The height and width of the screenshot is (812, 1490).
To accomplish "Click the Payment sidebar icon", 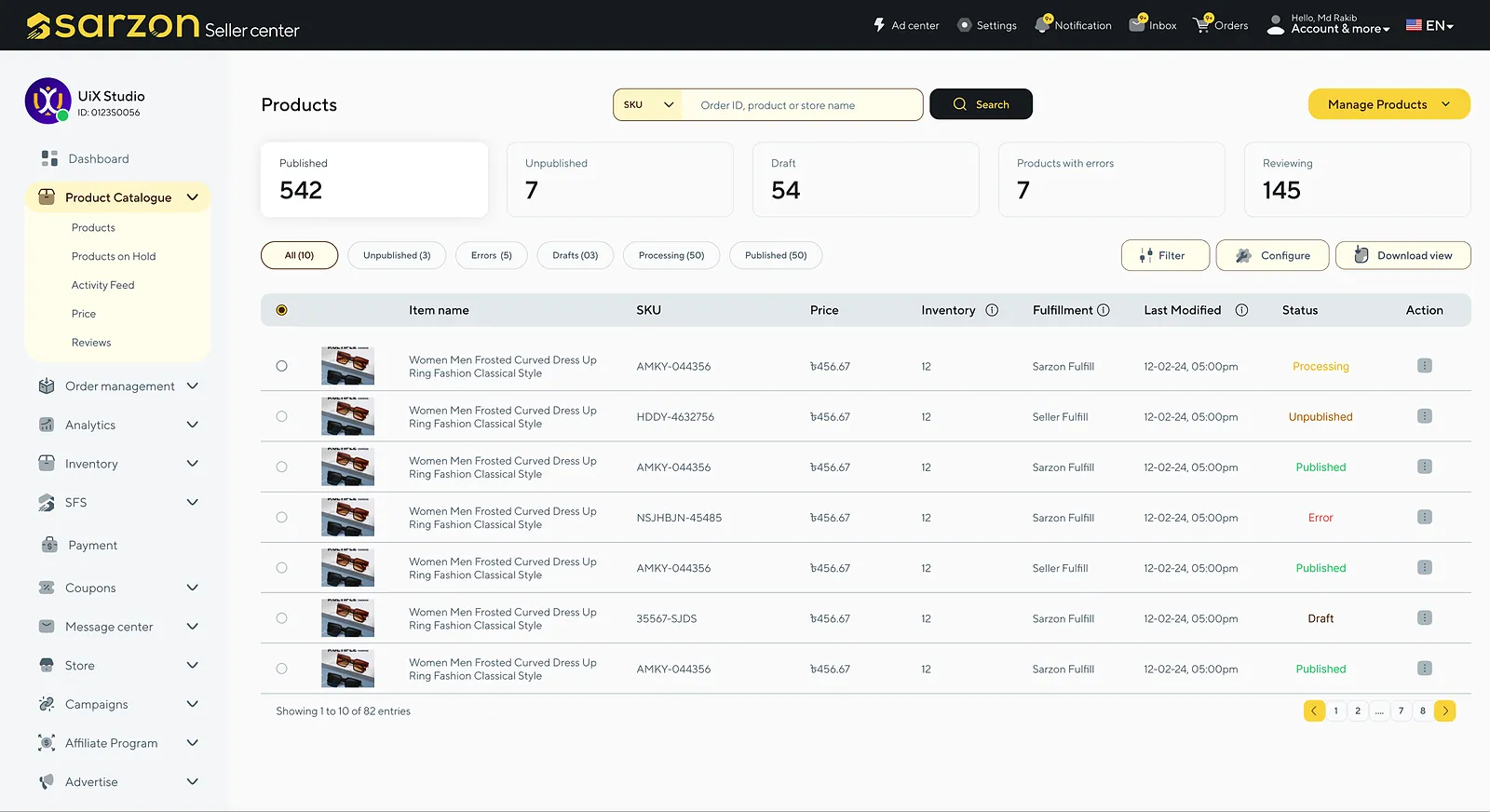I will tap(49, 545).
